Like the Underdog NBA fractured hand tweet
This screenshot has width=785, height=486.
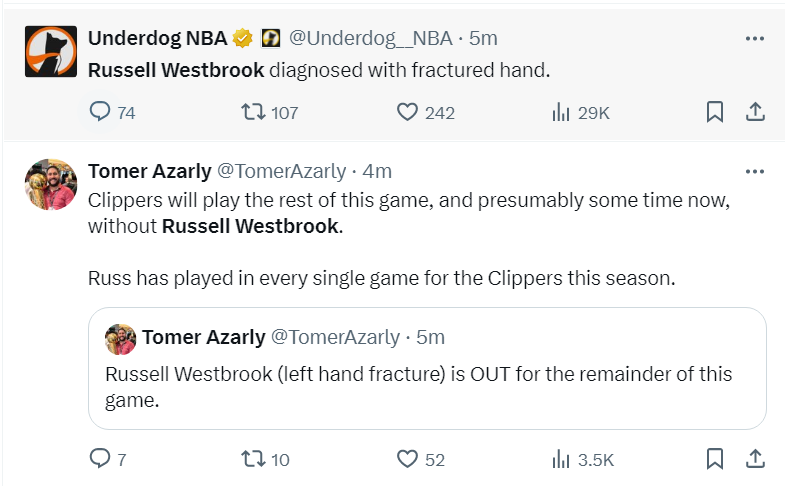[407, 113]
